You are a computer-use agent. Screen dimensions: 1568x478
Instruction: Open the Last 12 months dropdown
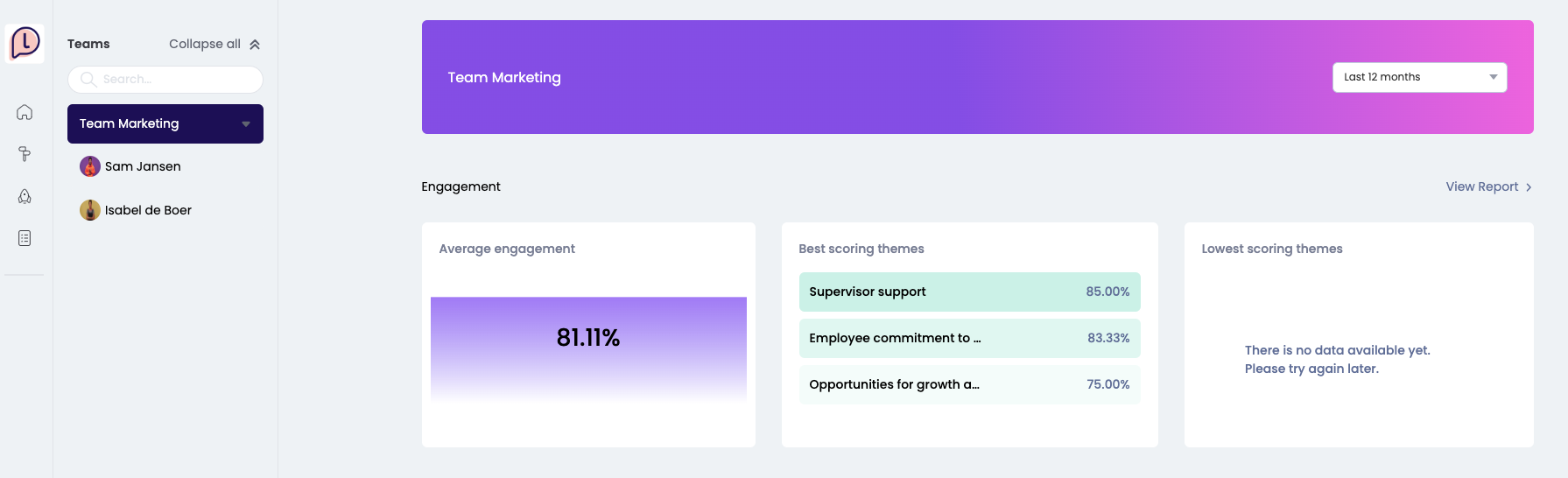pos(1419,77)
